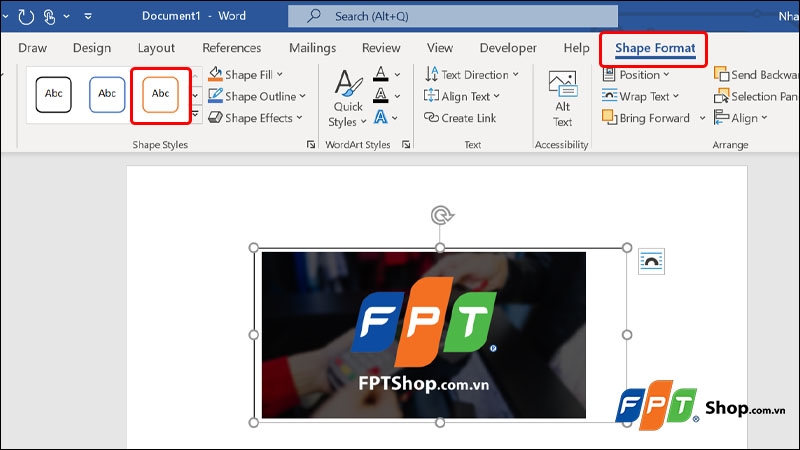Screen dimensions: 800x450
Task: Open the Touch Mode dropdown arrow
Action: pos(66,16)
